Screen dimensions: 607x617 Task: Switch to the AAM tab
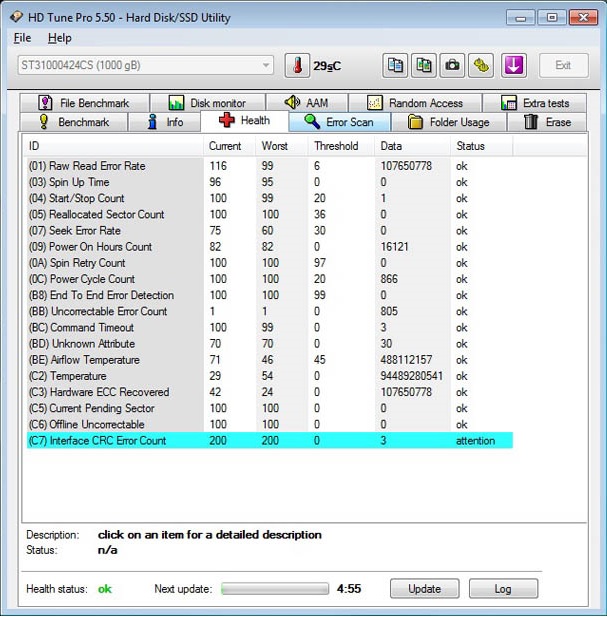pos(307,103)
